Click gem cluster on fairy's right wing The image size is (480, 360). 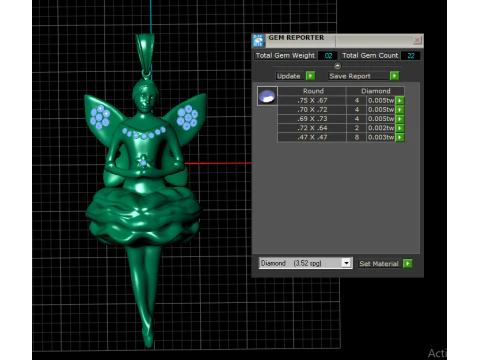[x=187, y=117]
